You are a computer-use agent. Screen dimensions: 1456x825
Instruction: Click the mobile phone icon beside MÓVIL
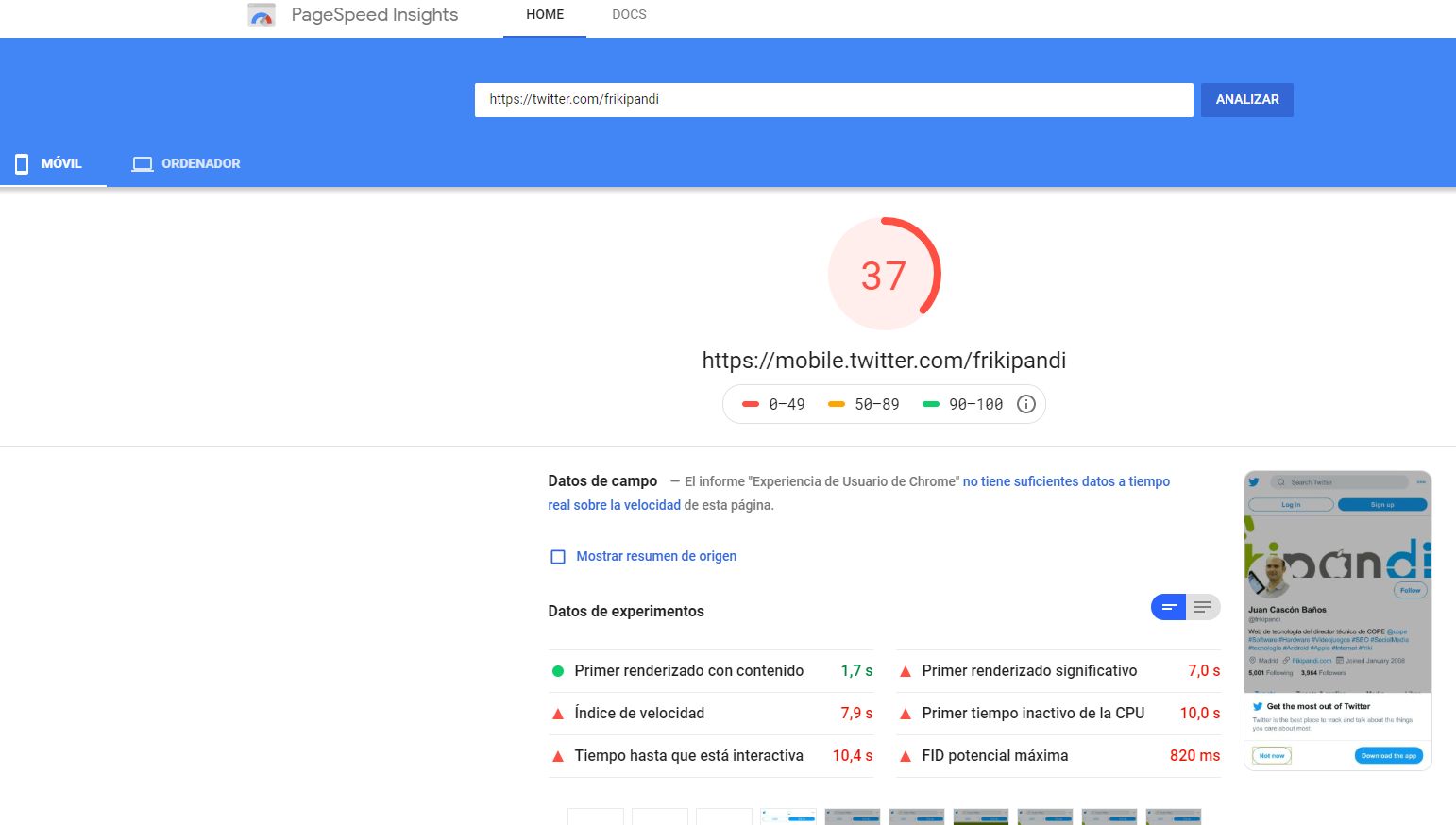point(22,163)
